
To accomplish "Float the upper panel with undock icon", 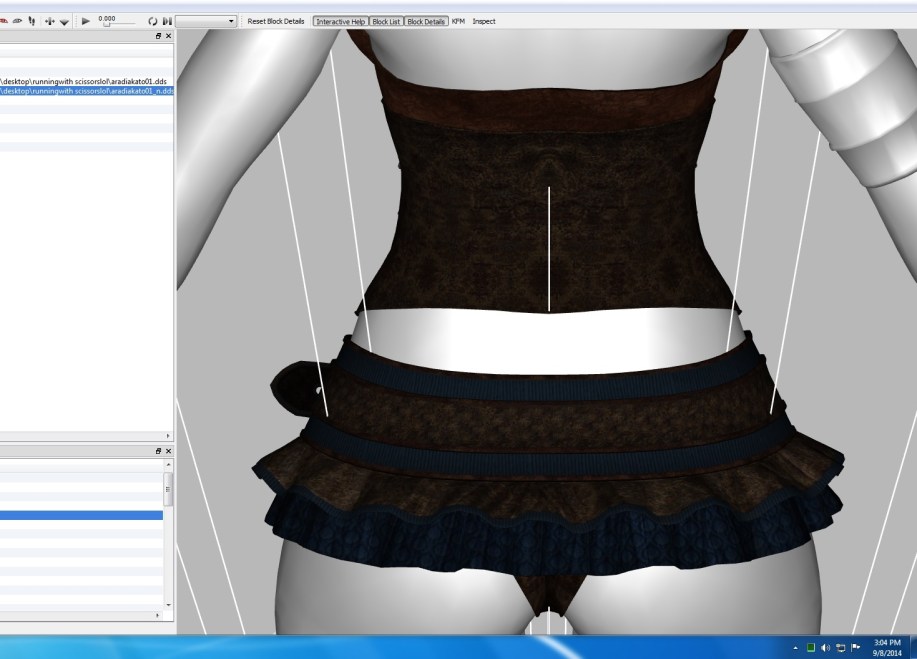I will pyautogui.click(x=158, y=36).
